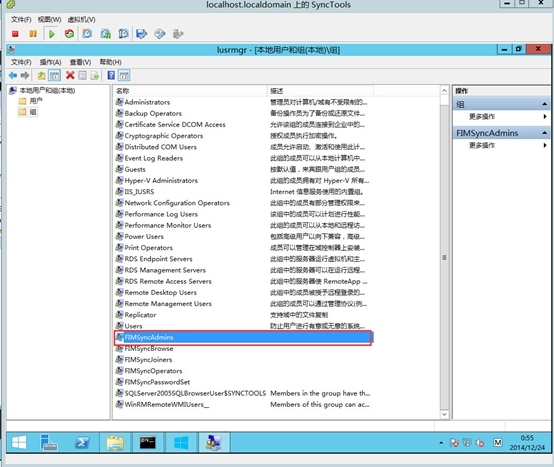
Task: Select Network Configuration Operators group
Action: 177,203
